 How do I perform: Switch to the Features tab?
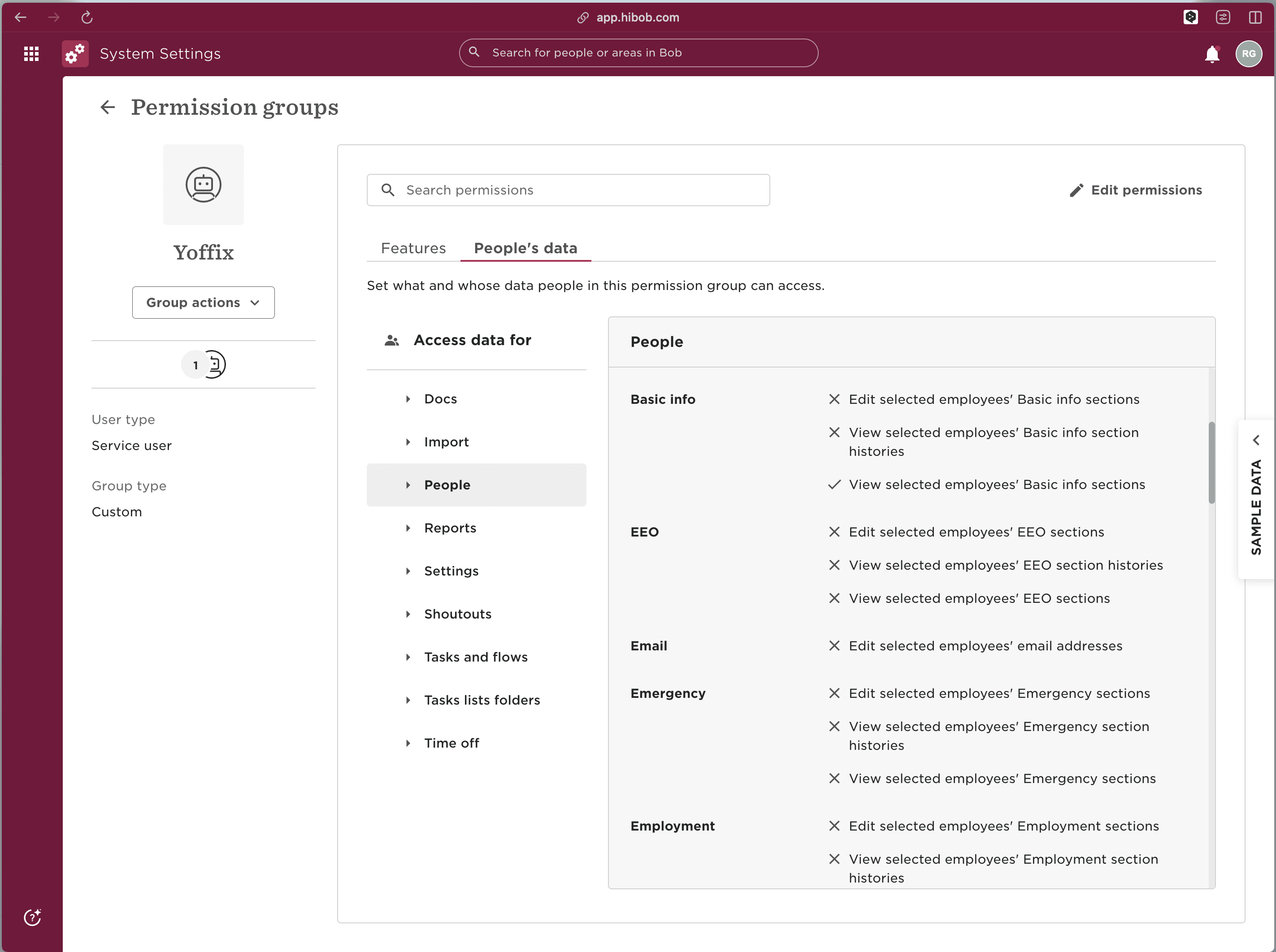pos(413,248)
